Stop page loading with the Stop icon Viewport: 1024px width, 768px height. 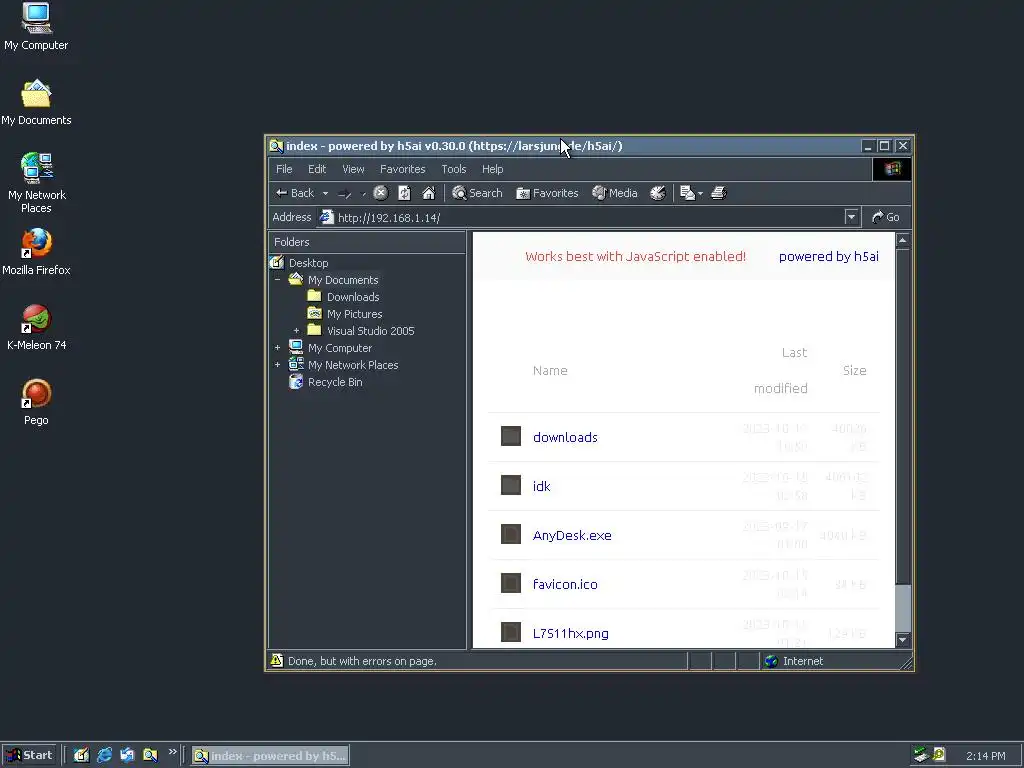[381, 193]
